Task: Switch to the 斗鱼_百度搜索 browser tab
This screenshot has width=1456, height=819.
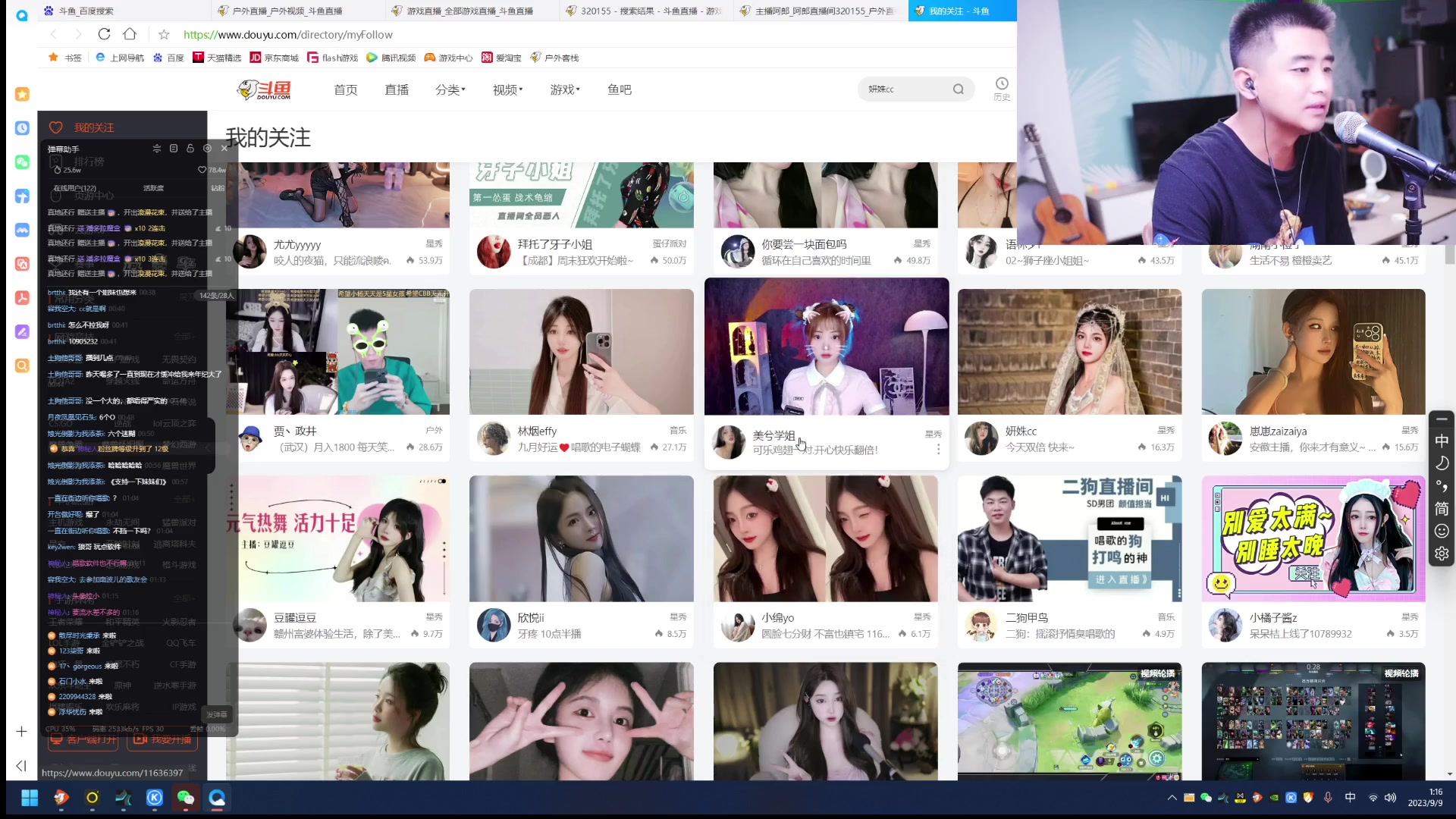Action: coord(124,11)
